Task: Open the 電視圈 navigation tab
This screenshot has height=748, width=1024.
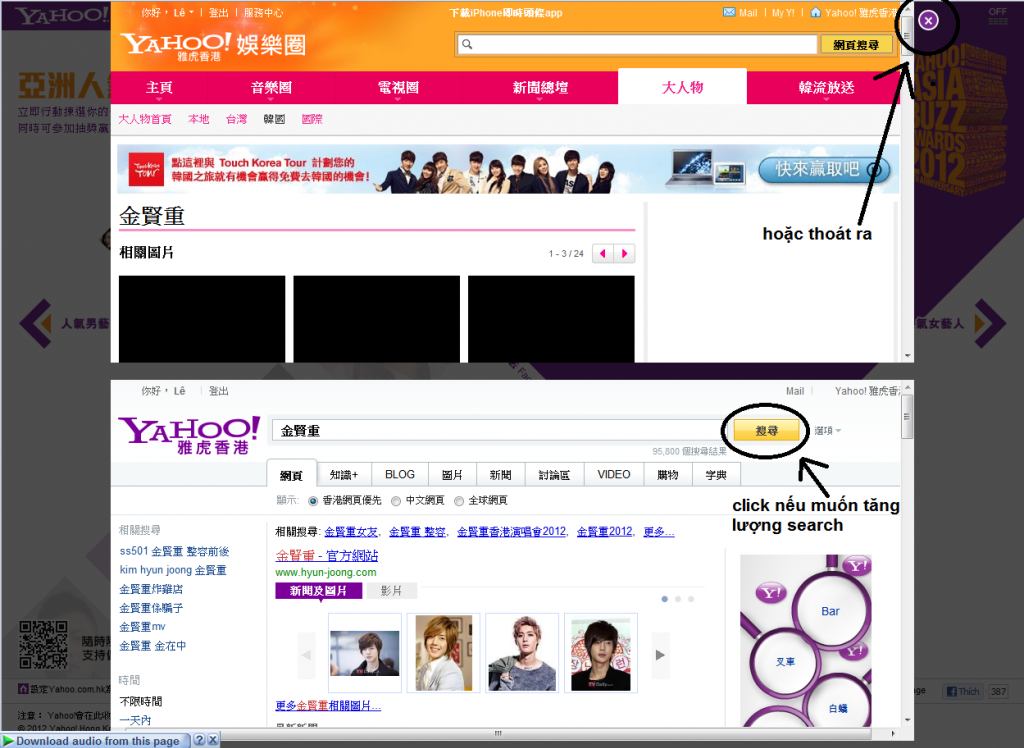Action: pos(398,88)
